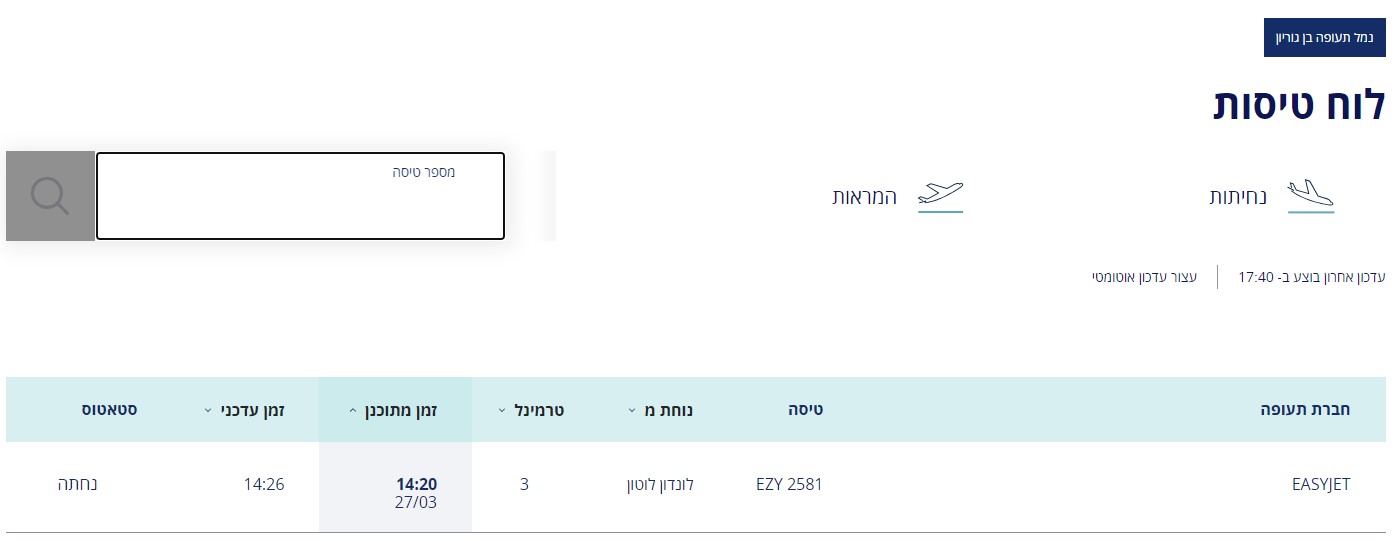Select the נחיתות arrivals tab label
Viewport: 1395px width, 541px height.
(x=1238, y=196)
